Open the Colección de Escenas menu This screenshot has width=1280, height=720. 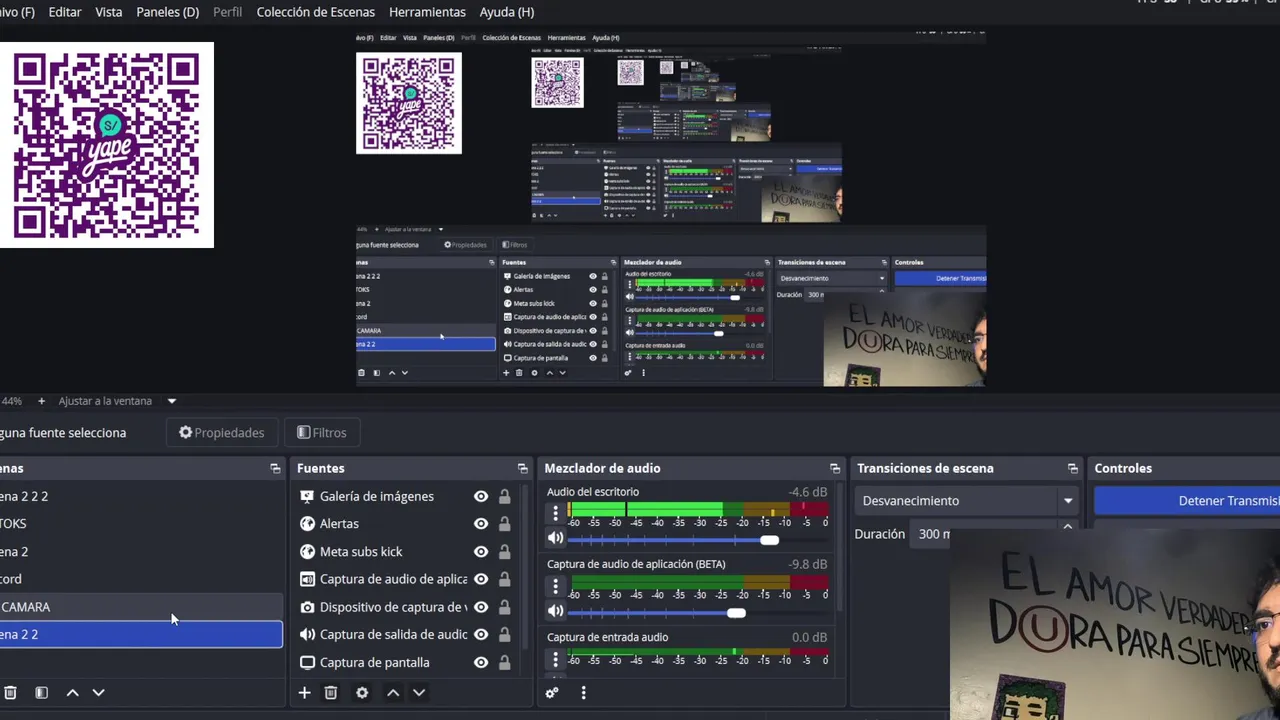tap(315, 12)
